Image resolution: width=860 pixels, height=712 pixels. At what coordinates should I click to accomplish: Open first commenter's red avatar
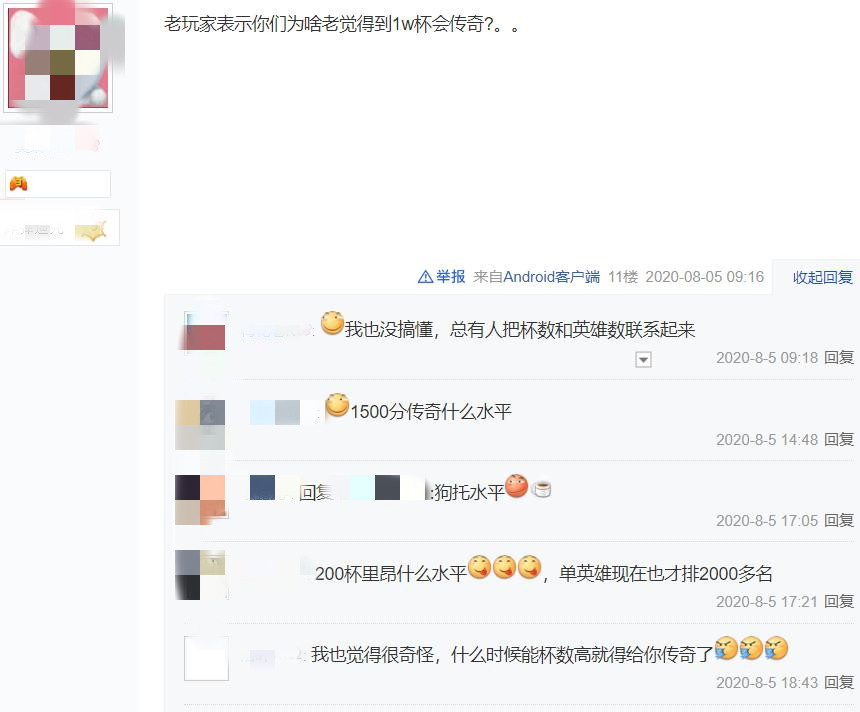205,331
